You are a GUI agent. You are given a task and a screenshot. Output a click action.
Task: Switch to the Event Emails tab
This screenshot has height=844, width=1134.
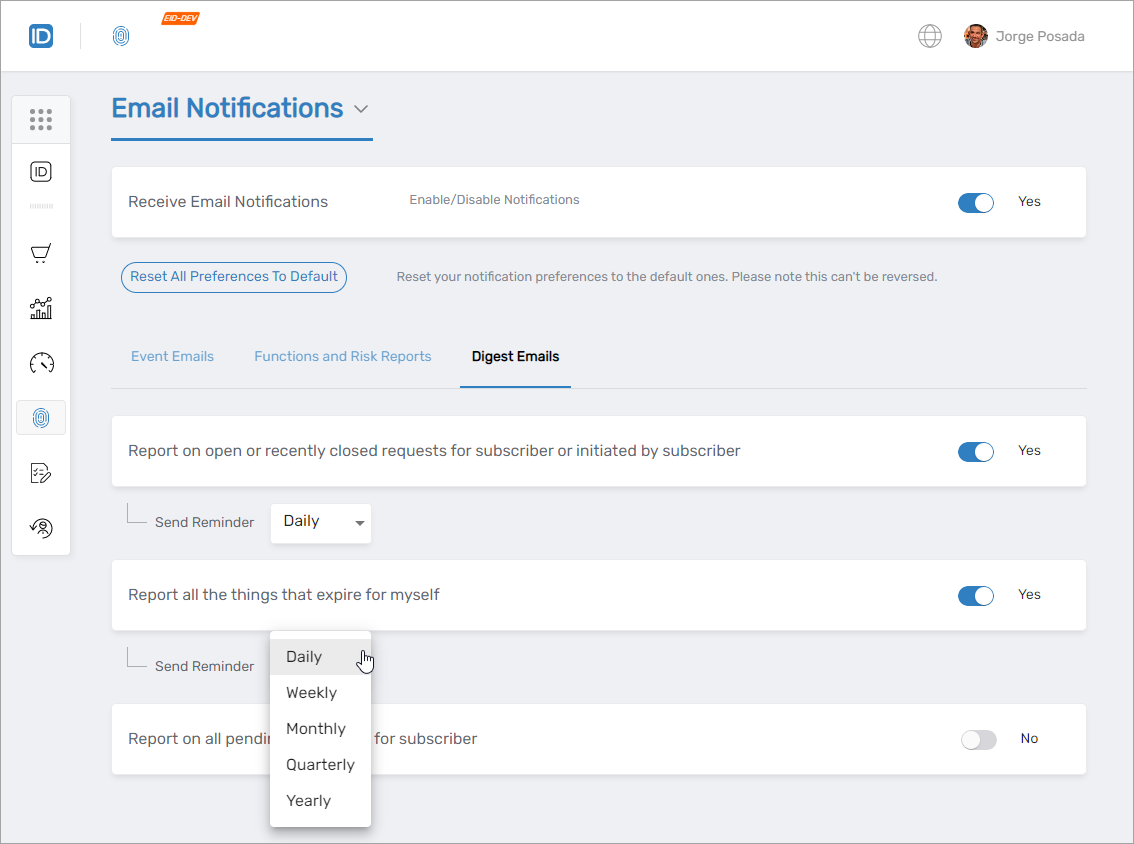pyautogui.click(x=172, y=356)
